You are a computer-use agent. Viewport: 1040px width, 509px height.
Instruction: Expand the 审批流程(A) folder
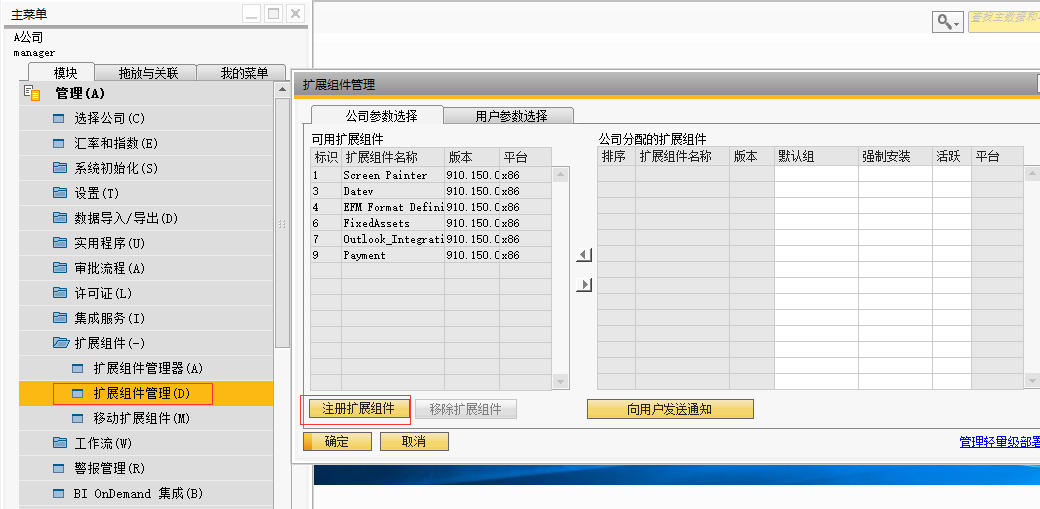[x=146, y=268]
